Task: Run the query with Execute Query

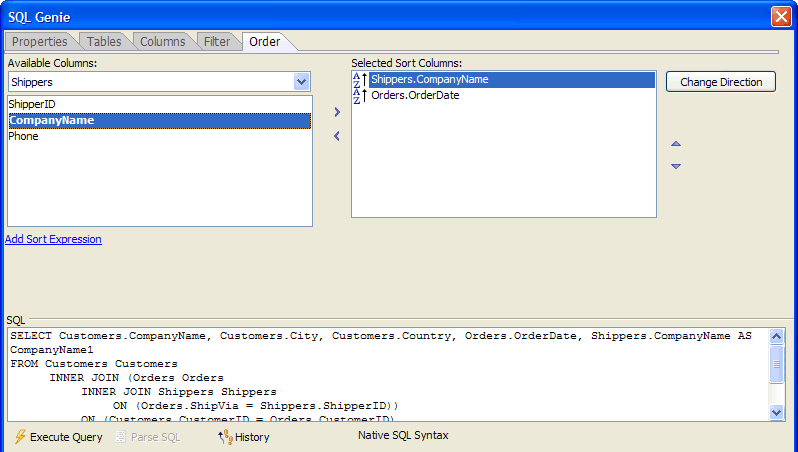Action: [x=59, y=437]
